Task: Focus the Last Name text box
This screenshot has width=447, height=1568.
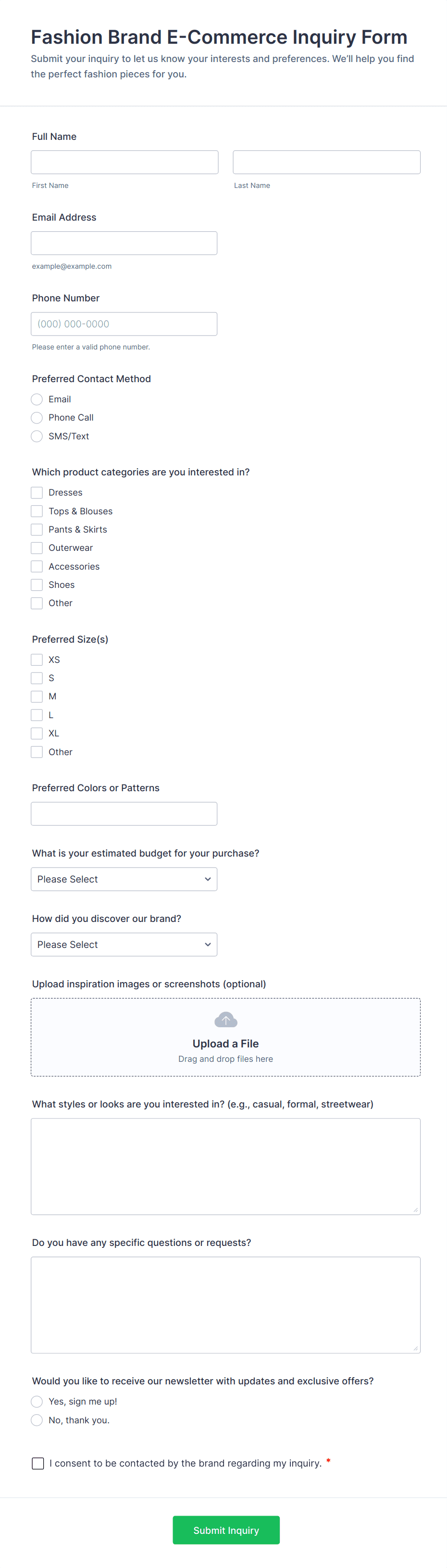Action: [326, 162]
